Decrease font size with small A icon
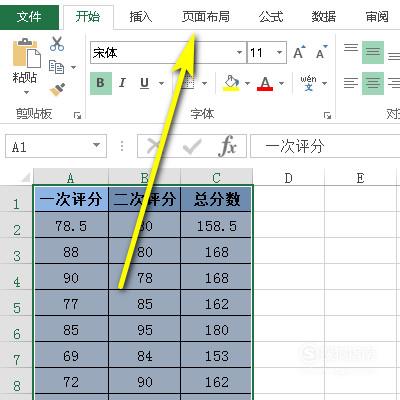The height and width of the screenshot is (400, 400). click(321, 53)
